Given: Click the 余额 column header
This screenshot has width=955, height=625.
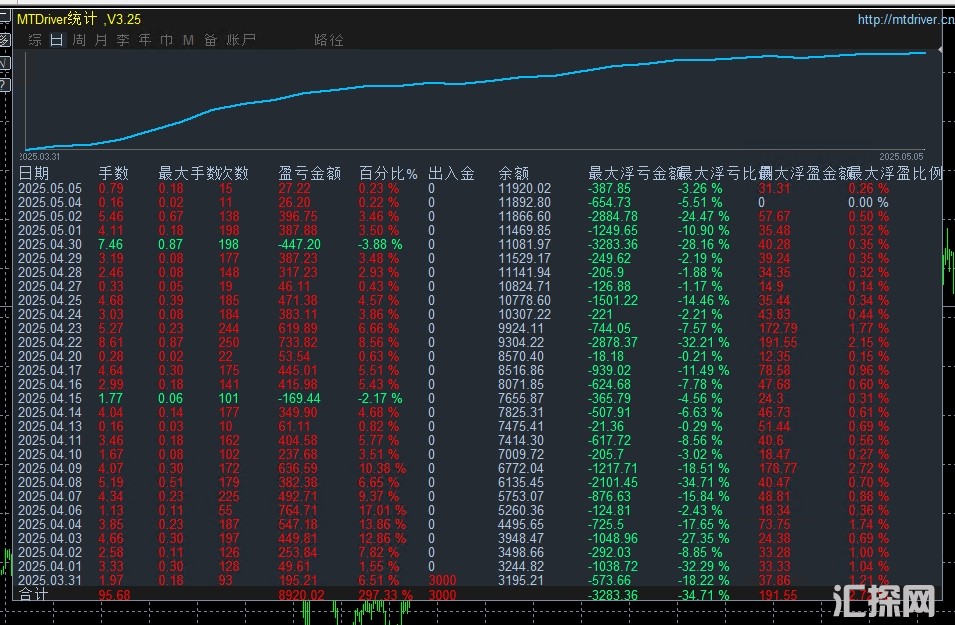Looking at the screenshot, I should pyautogui.click(x=513, y=174).
